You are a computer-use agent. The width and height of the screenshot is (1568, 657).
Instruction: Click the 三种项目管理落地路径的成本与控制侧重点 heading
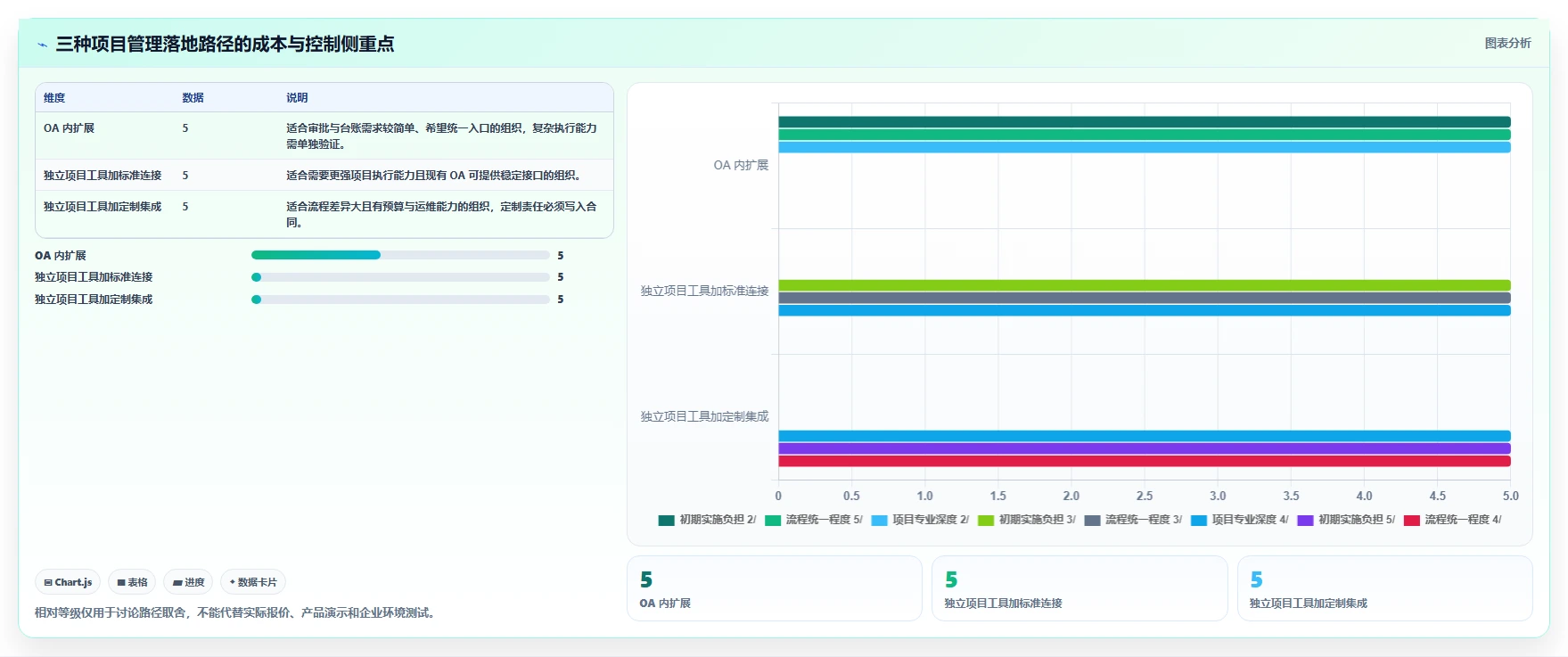[x=225, y=45]
